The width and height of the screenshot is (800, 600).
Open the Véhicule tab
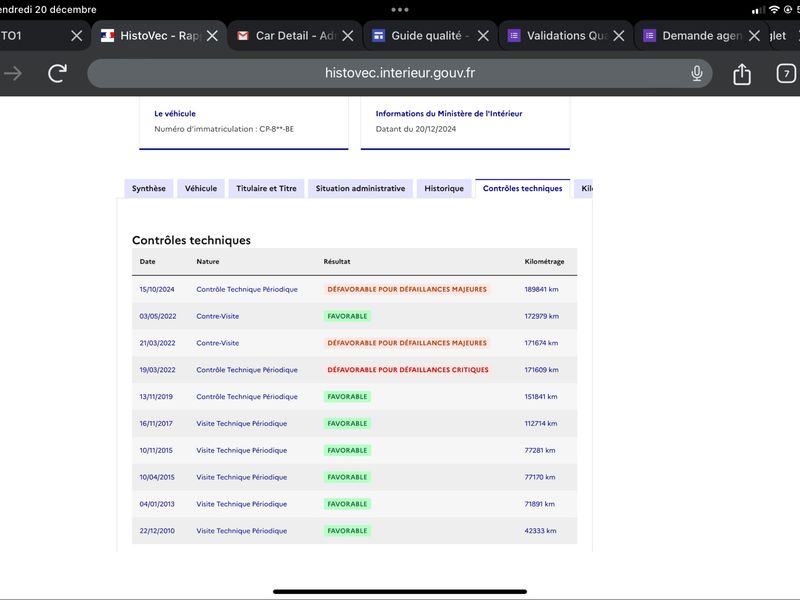point(201,188)
